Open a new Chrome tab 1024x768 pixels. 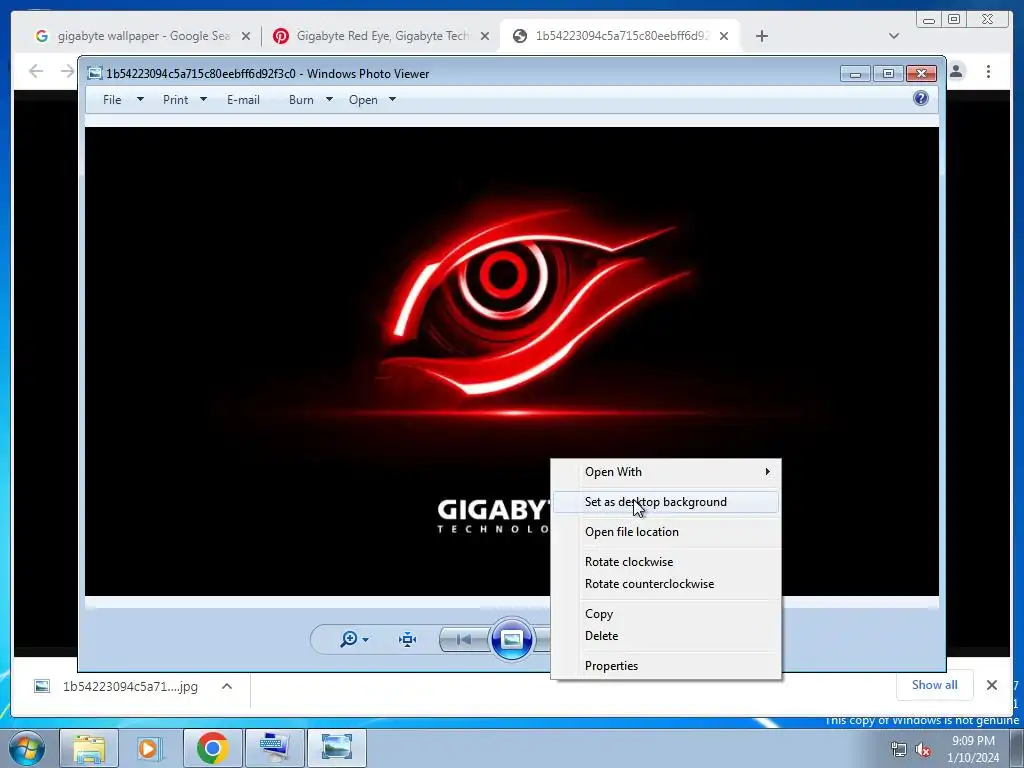[x=761, y=36]
